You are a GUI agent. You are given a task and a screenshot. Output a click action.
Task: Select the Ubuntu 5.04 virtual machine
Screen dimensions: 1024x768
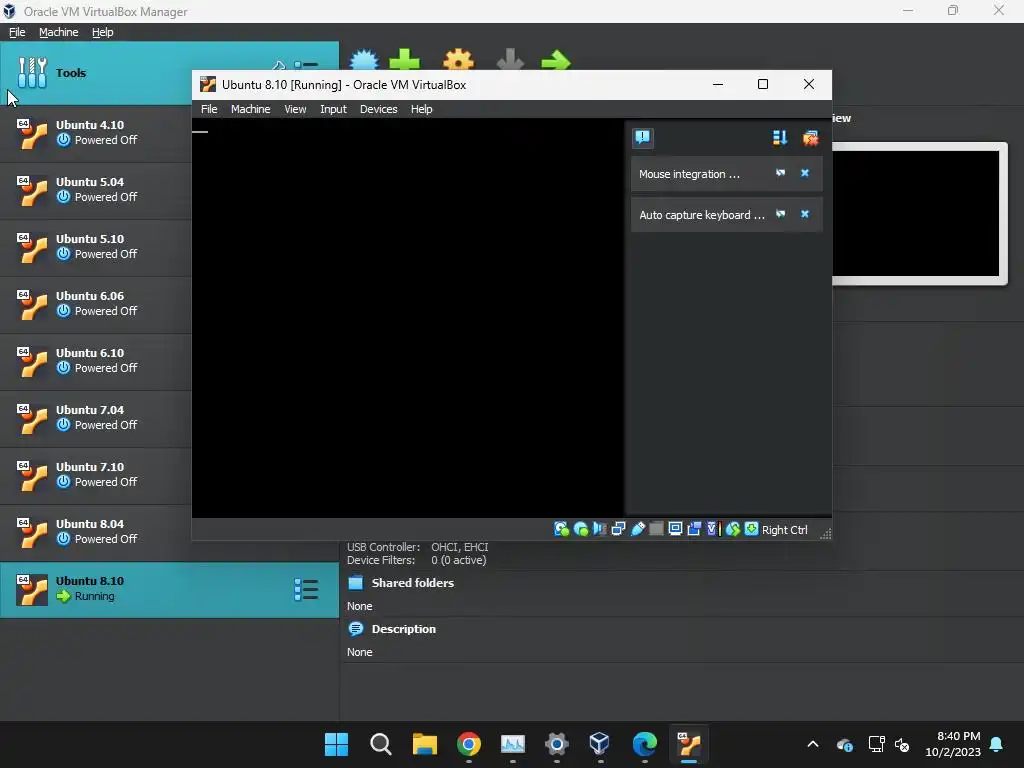[x=96, y=189]
